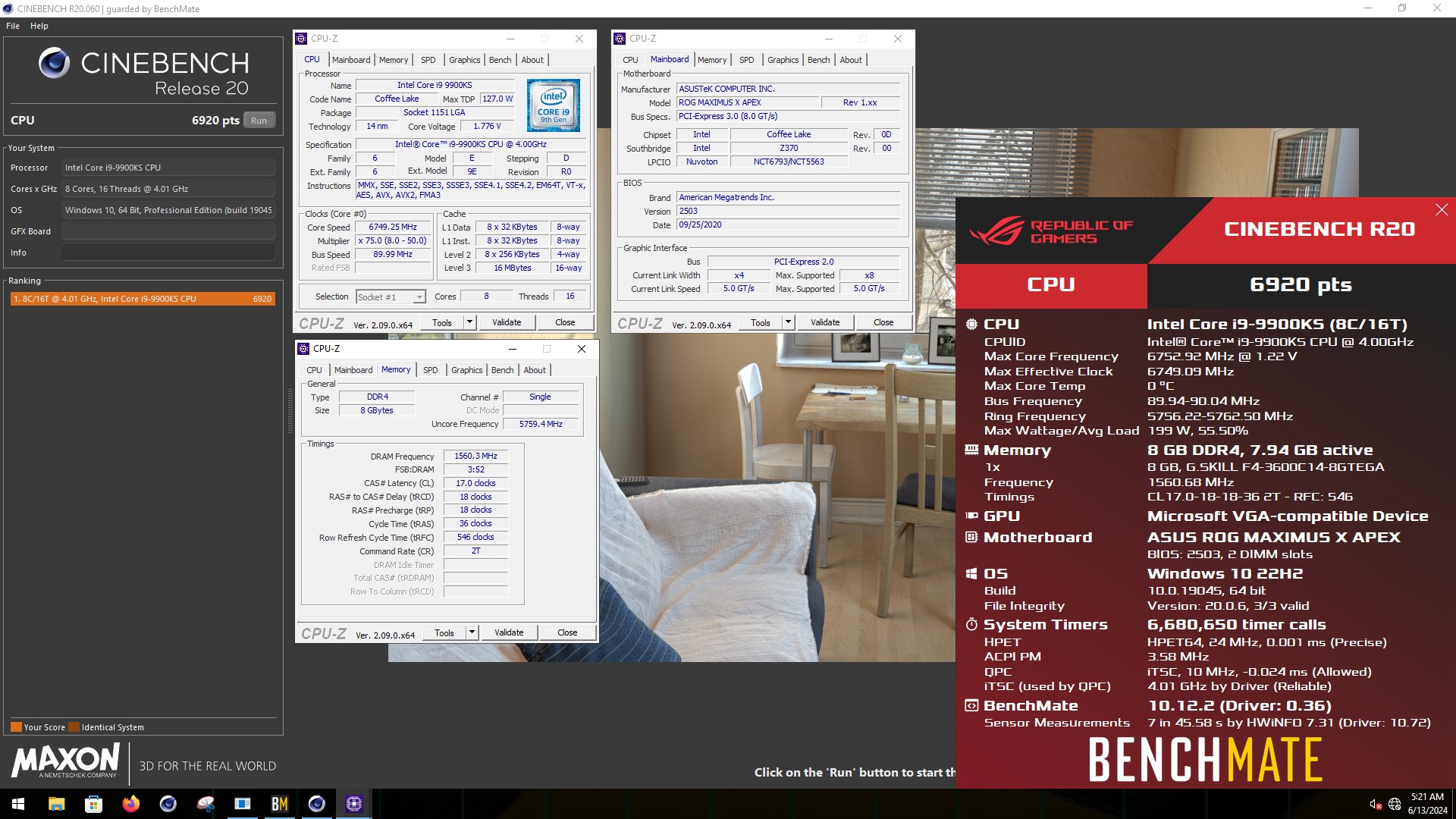The image size is (1456, 819).
Task: Click Validate in CPU-Z Memory window
Action: 509,632
